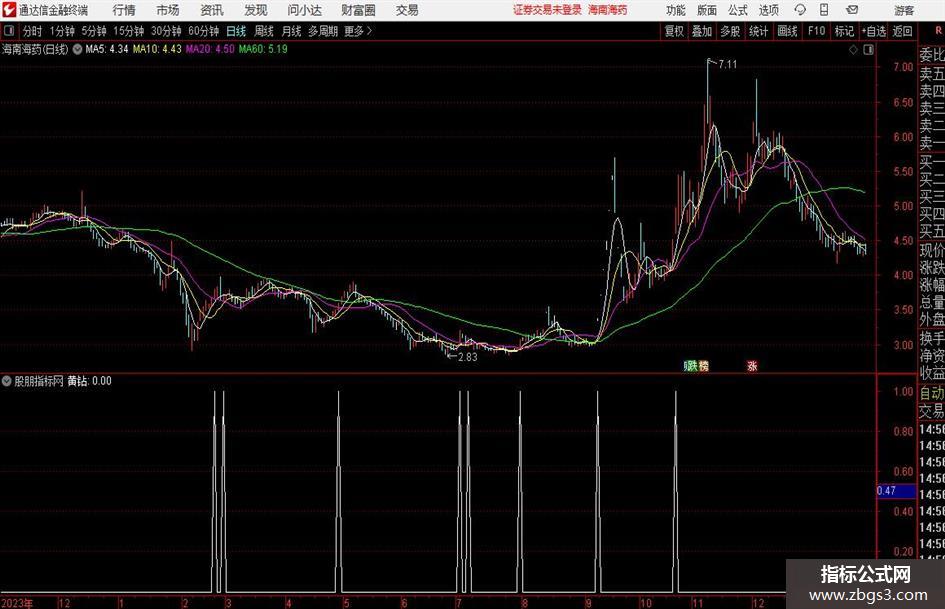Click the red 涨 marker on the chart
The height and width of the screenshot is (609, 945).
[x=752, y=365]
